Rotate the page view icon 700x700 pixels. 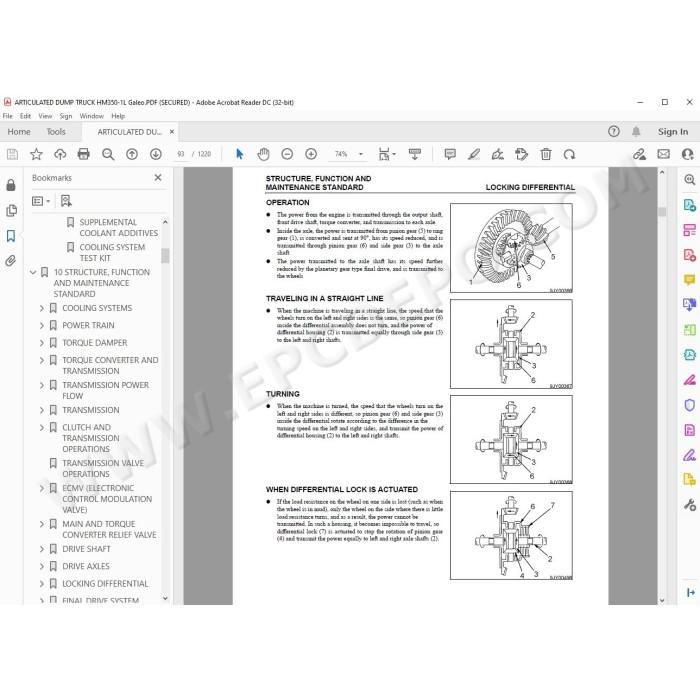569,154
